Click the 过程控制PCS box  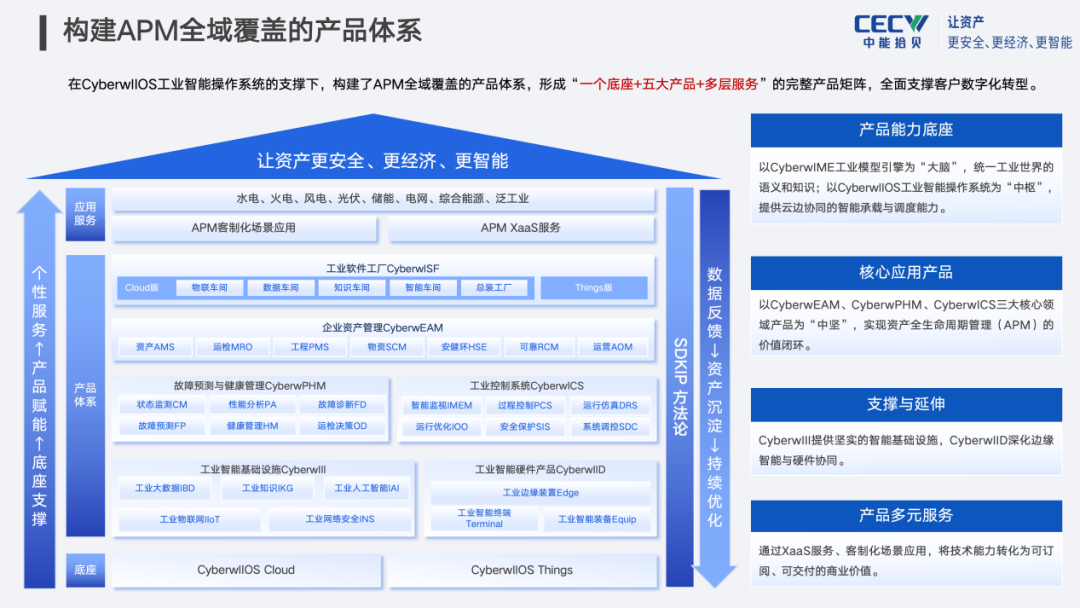pyautogui.click(x=525, y=406)
